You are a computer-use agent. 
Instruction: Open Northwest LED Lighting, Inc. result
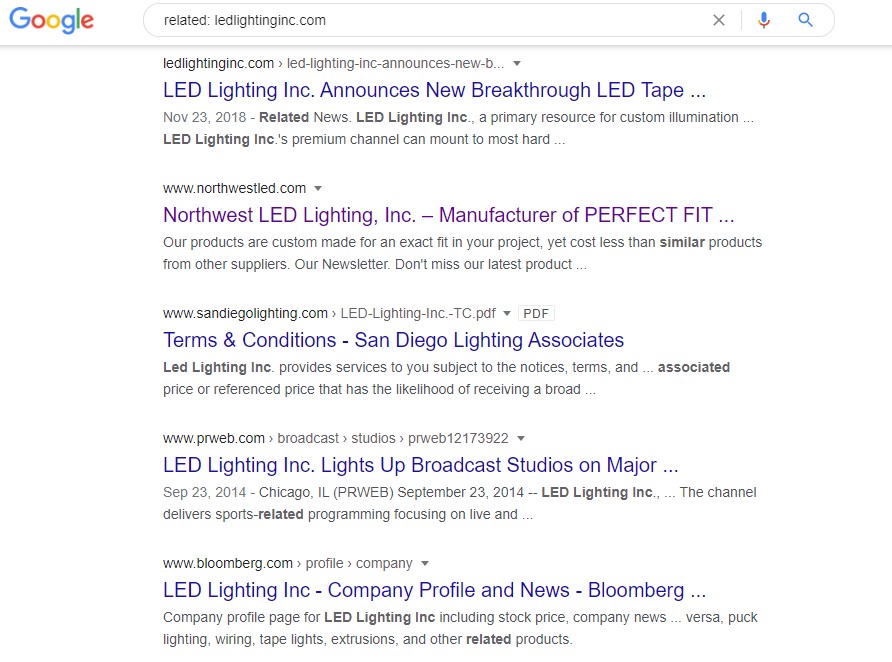tap(449, 215)
